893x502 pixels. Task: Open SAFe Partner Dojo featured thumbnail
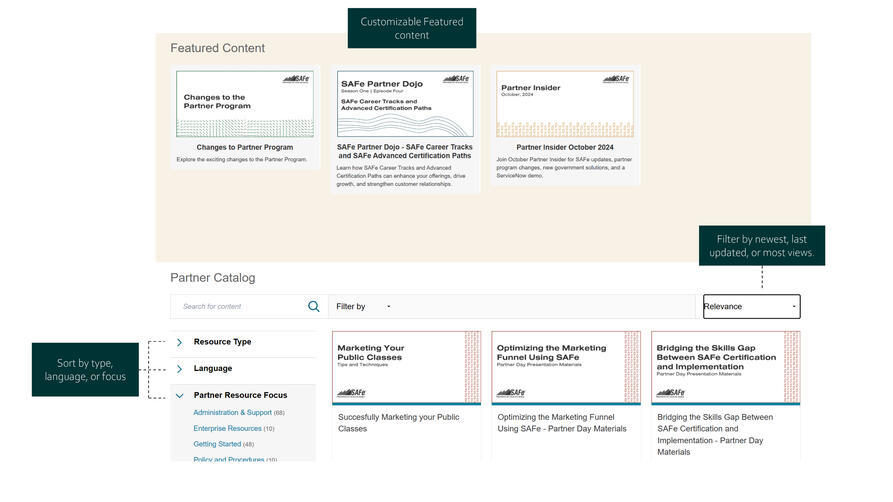(x=405, y=104)
